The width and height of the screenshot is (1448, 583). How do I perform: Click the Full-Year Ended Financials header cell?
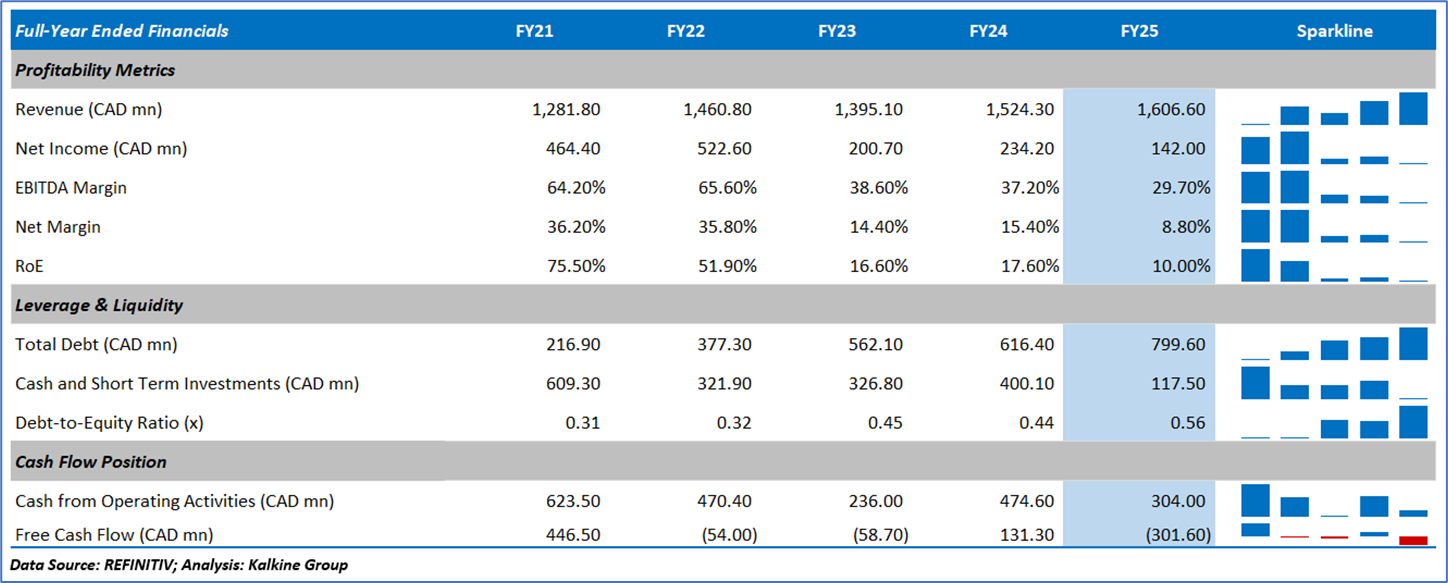pyautogui.click(x=122, y=31)
